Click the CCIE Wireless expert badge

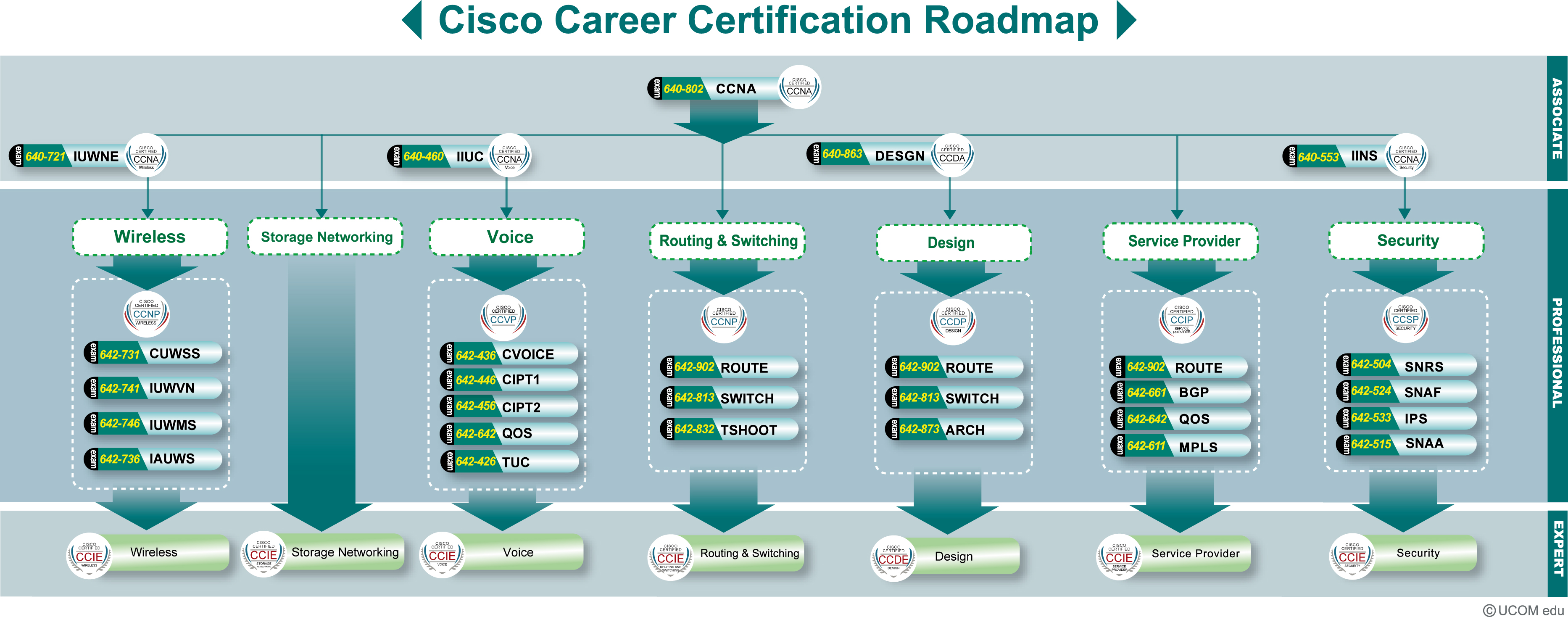click(90, 556)
